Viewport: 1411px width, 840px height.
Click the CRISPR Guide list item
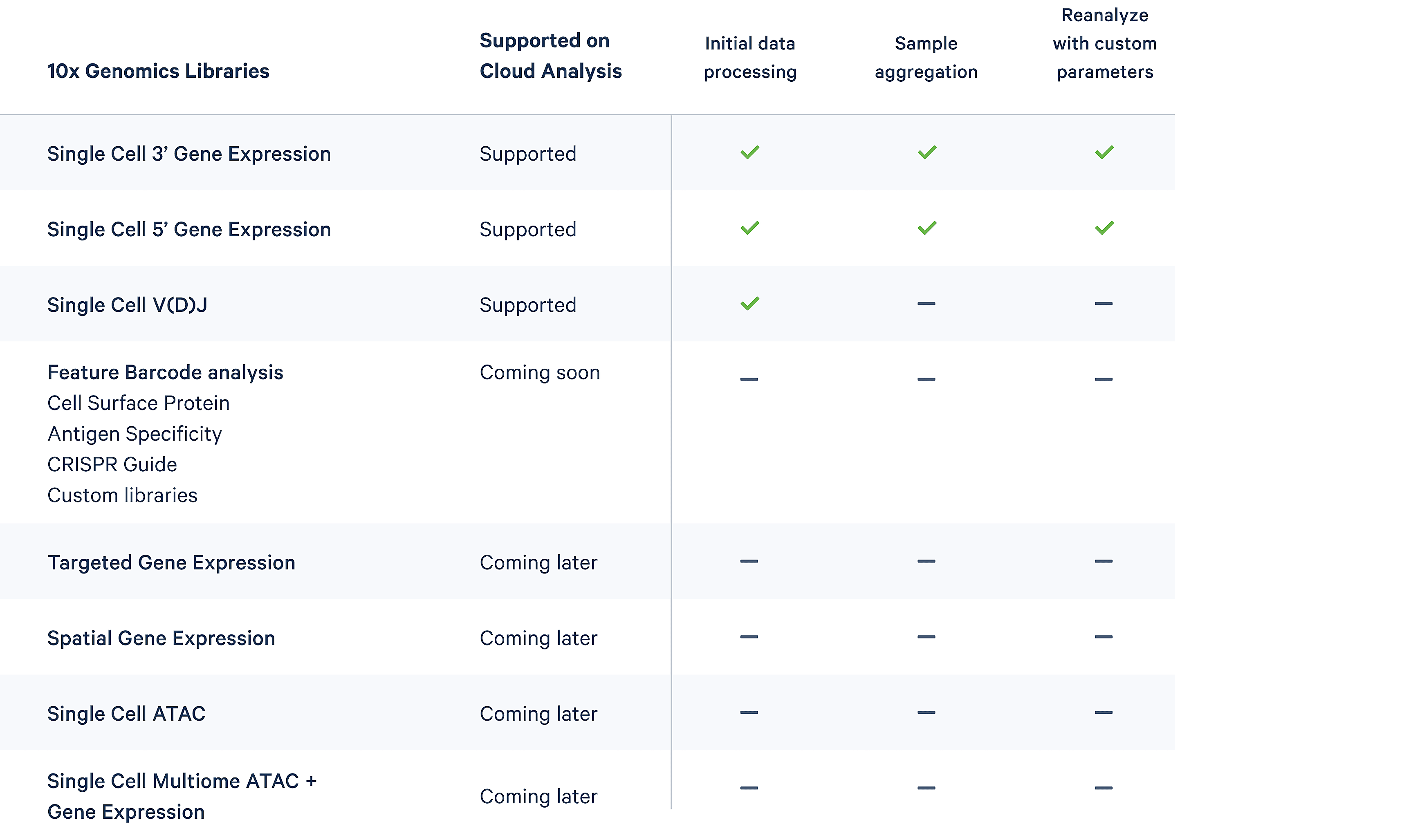pos(112,465)
